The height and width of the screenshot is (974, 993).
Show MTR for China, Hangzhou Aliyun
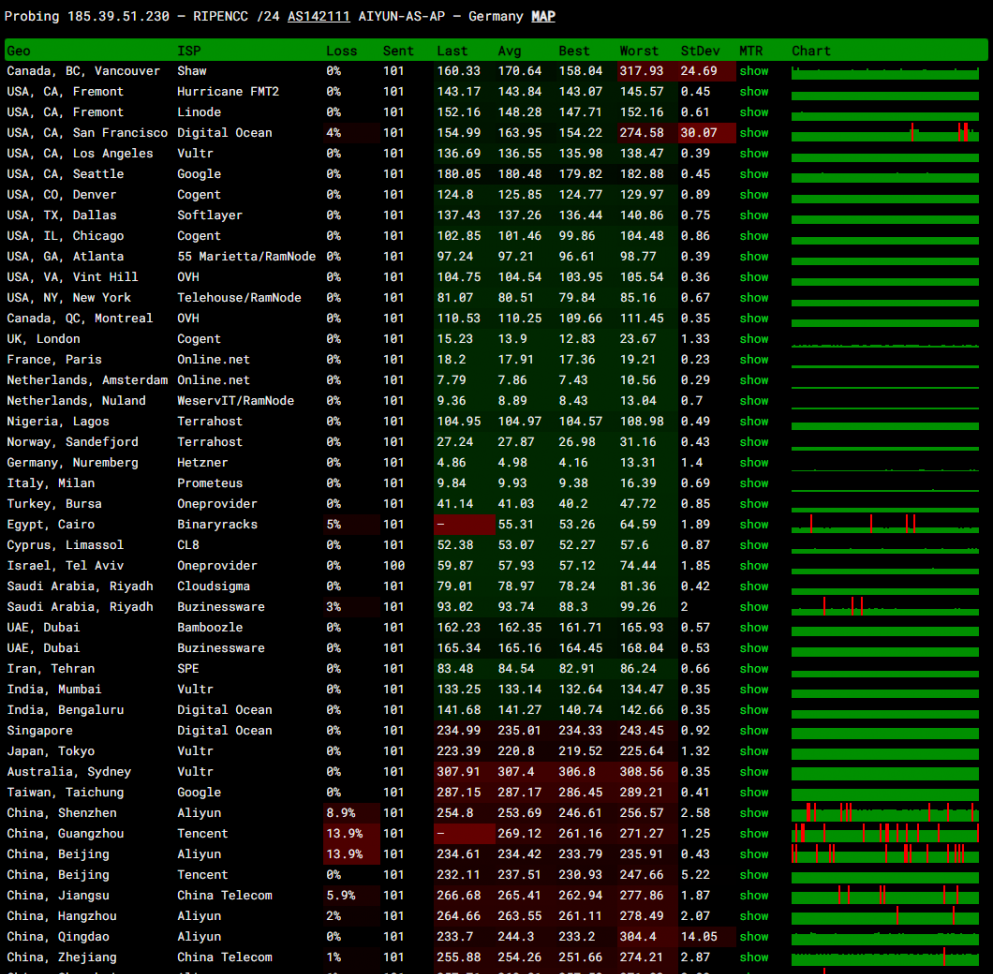pos(754,916)
